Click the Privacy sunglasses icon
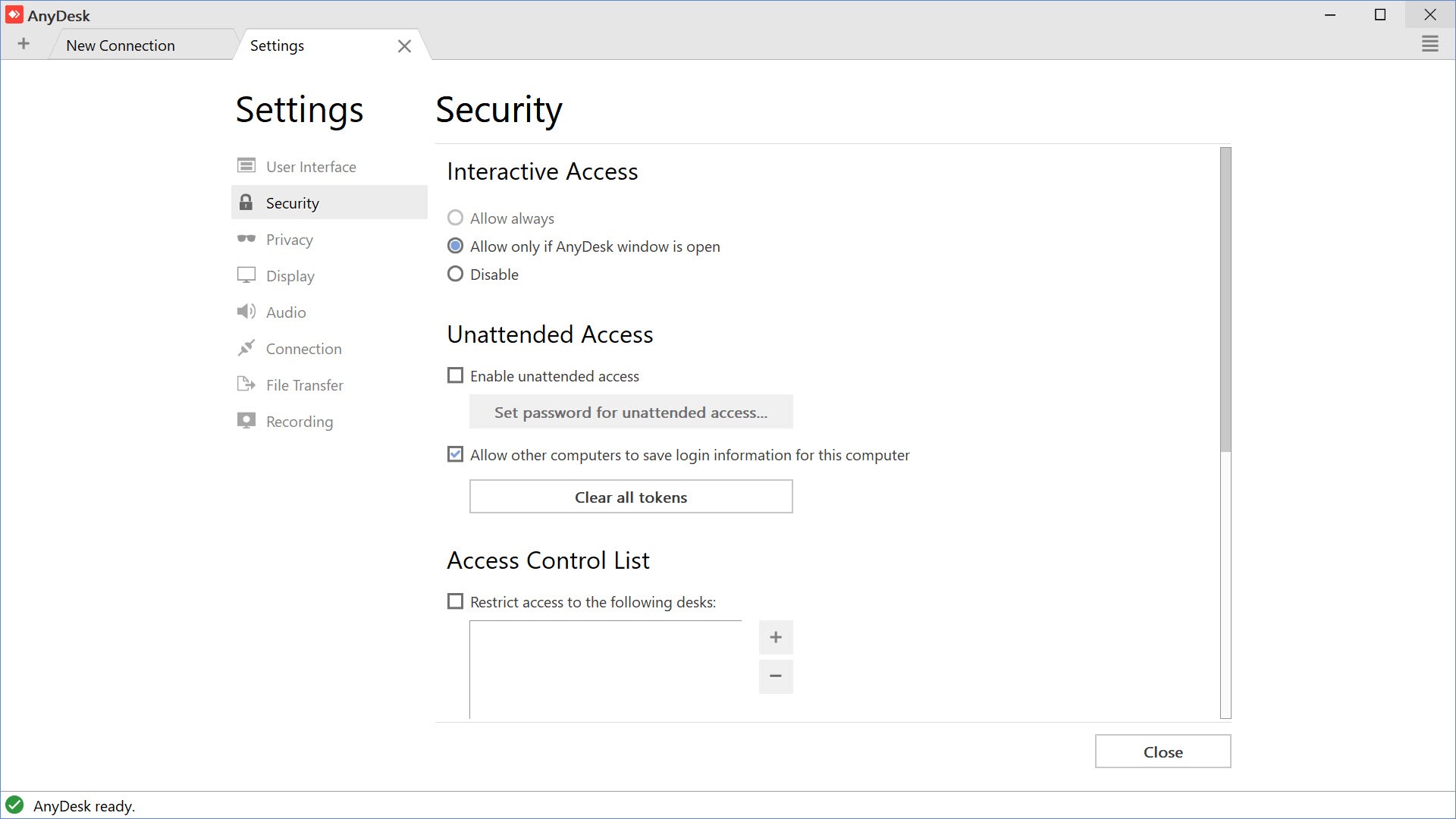 click(x=246, y=239)
